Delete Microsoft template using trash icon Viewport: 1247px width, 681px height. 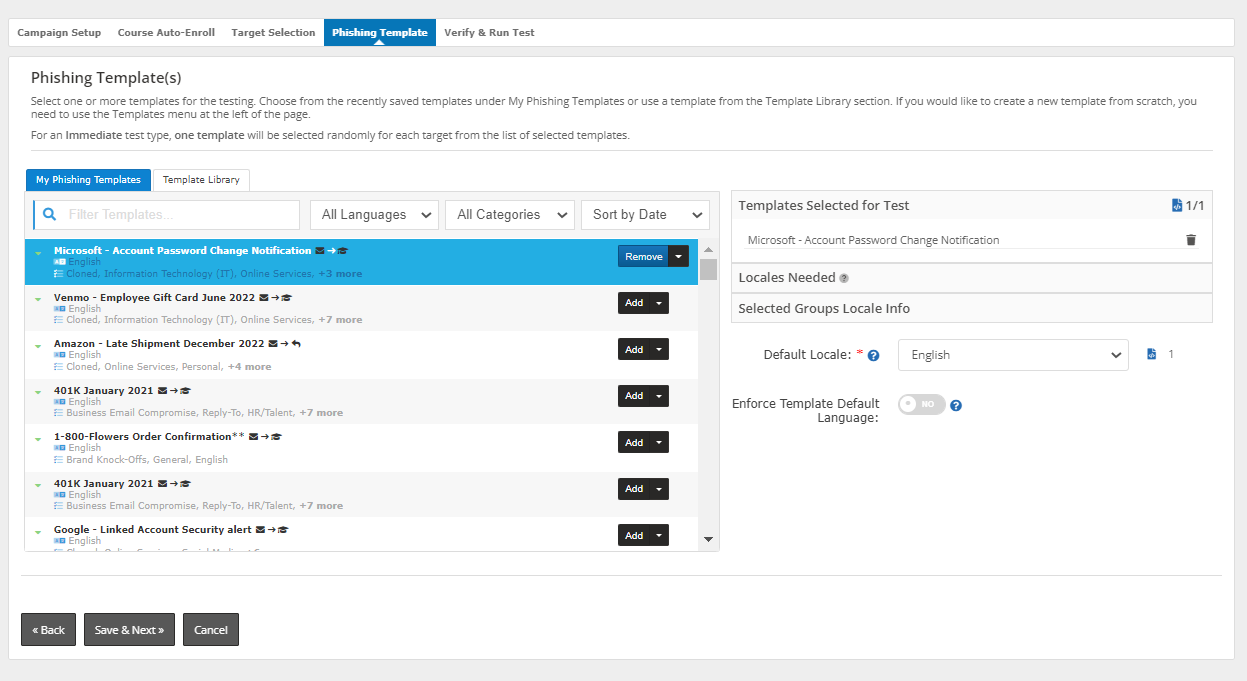1190,240
